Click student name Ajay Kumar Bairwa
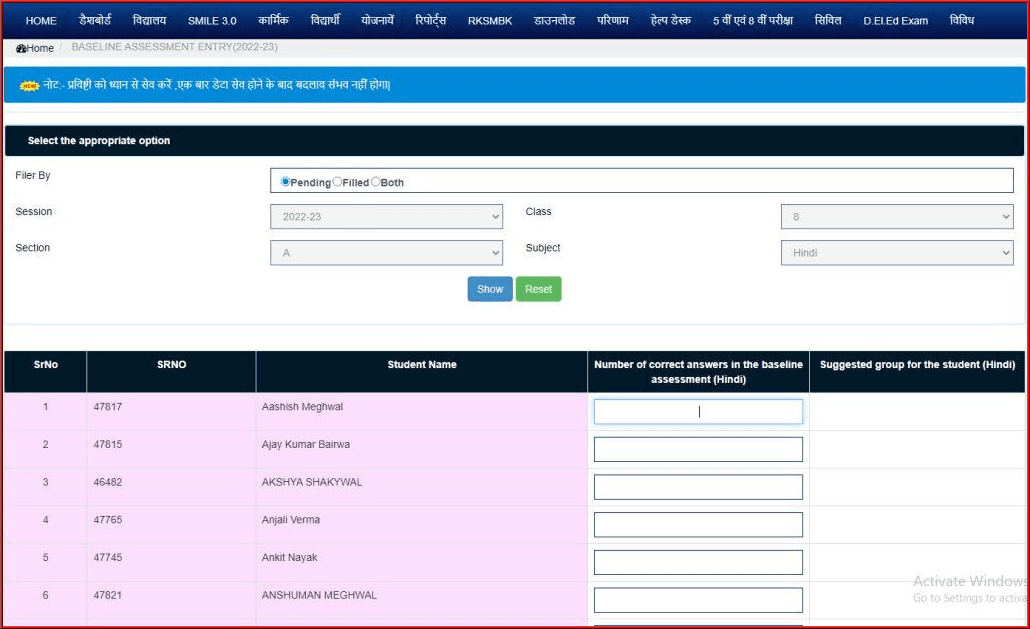The height and width of the screenshot is (629, 1030). pyautogui.click(x=305, y=445)
